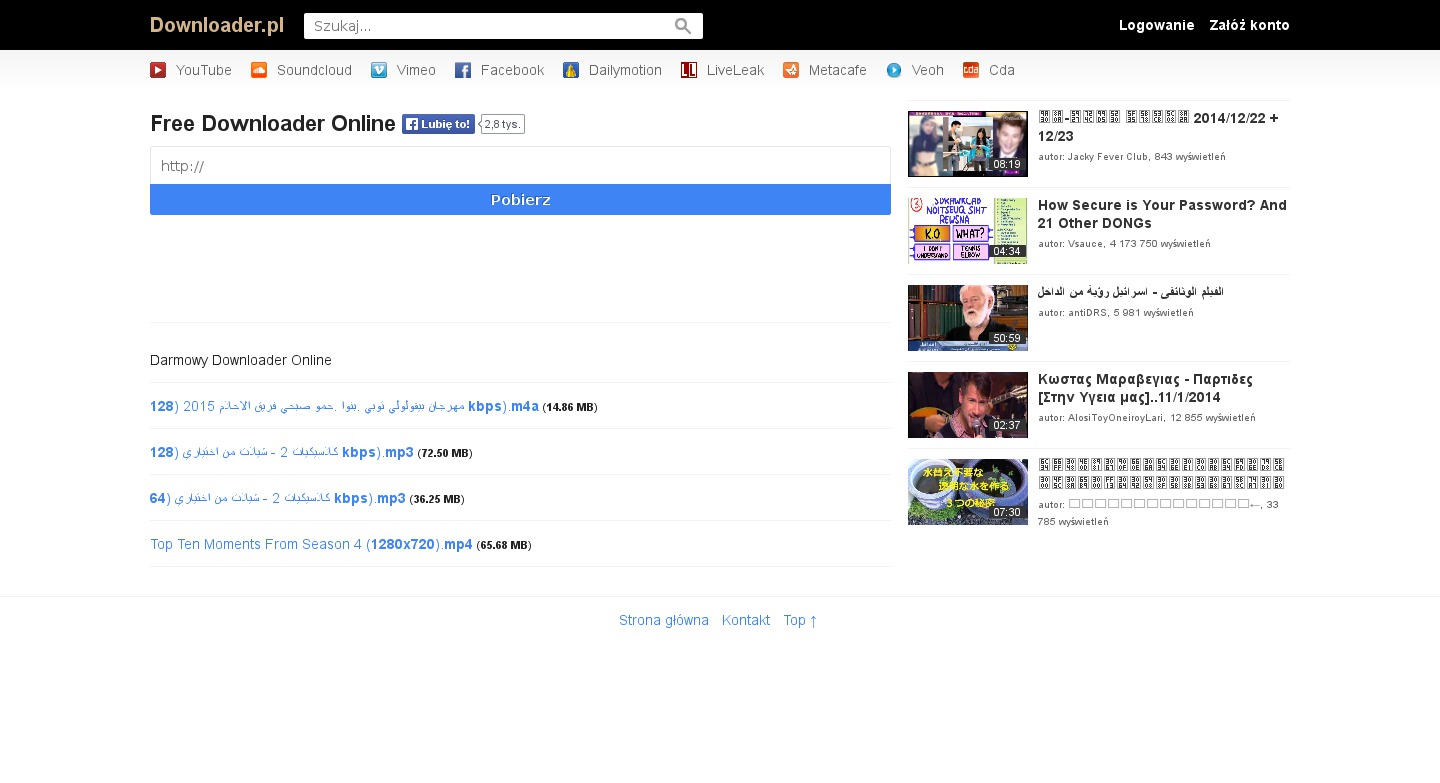
Task: Go to the Downloader.pl home logo
Action: point(217,25)
